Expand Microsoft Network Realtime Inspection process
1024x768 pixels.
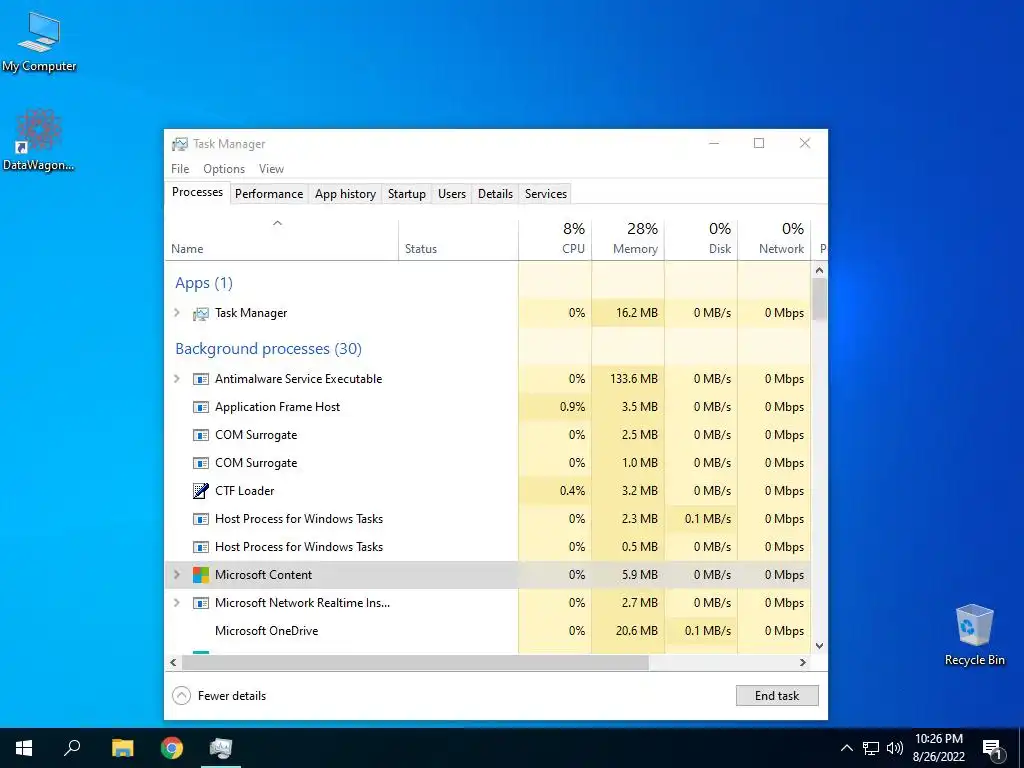tap(176, 603)
